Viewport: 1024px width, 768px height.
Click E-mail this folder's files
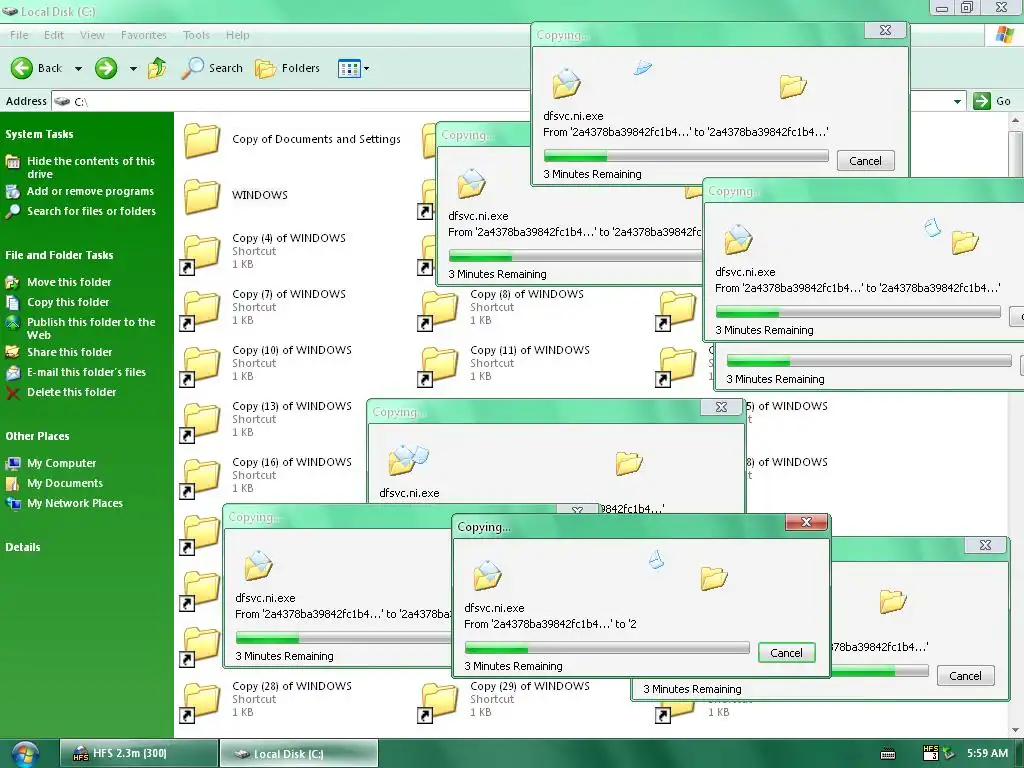(x=86, y=372)
